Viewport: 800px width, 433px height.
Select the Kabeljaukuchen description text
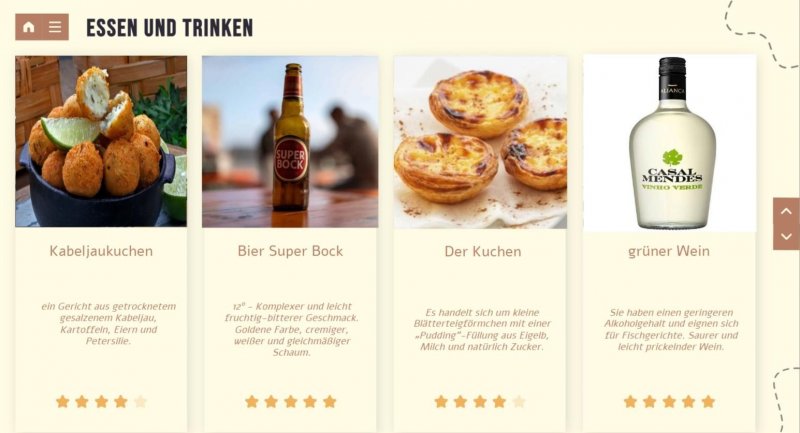(x=108, y=323)
